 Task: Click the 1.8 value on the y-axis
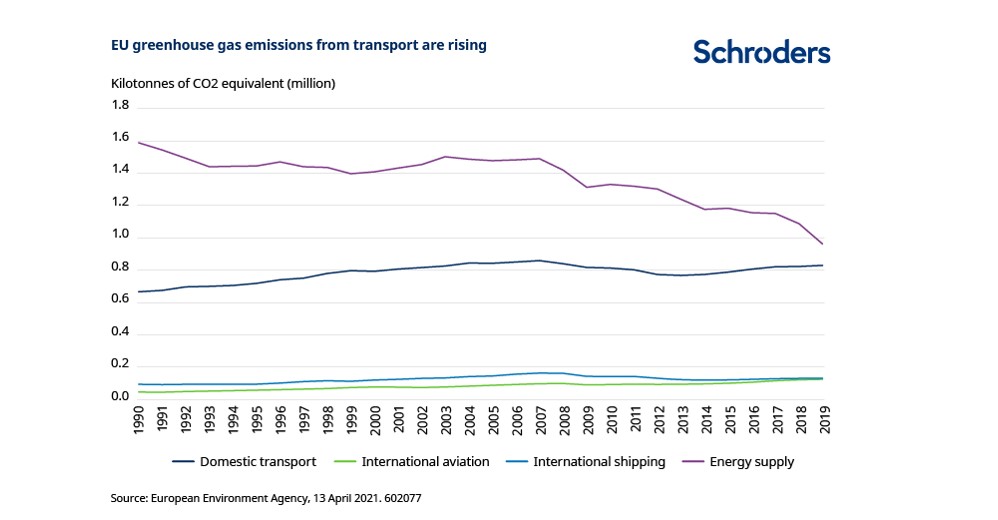(119, 105)
